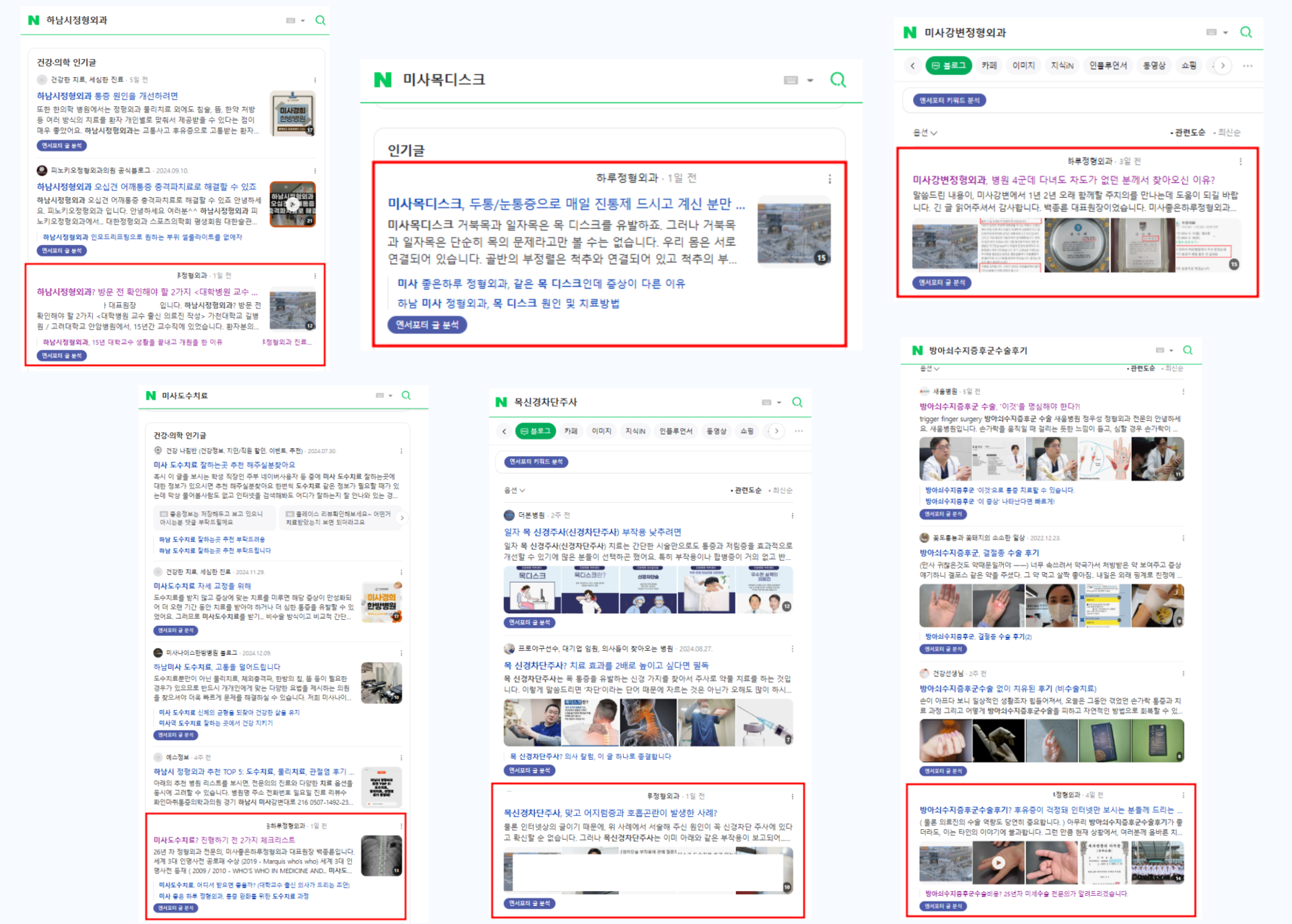The image size is (1292, 924).
Task: Open kebab menu of 더본병원 post
Action: 793,516
